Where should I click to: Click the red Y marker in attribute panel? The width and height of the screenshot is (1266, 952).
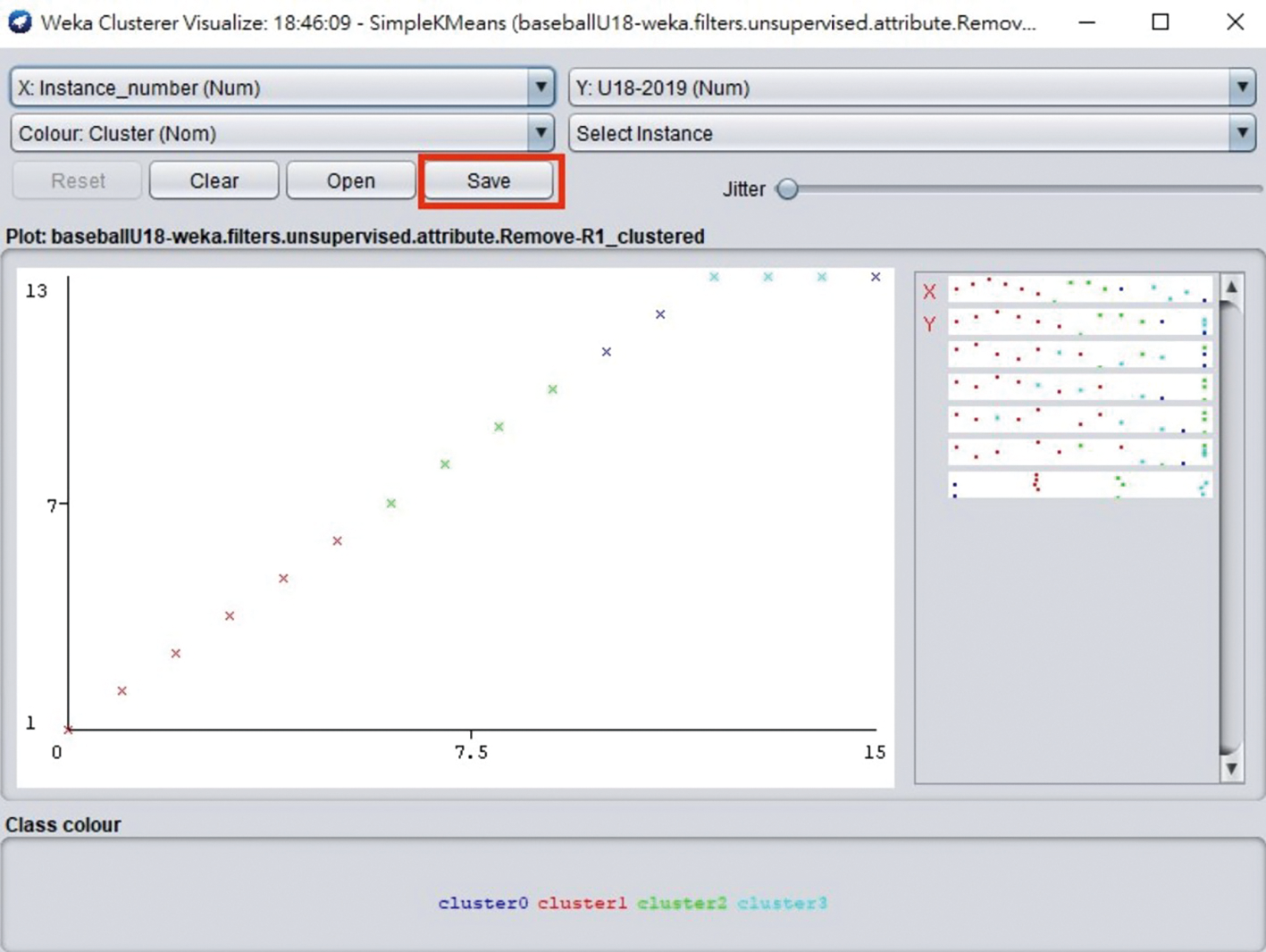(929, 323)
